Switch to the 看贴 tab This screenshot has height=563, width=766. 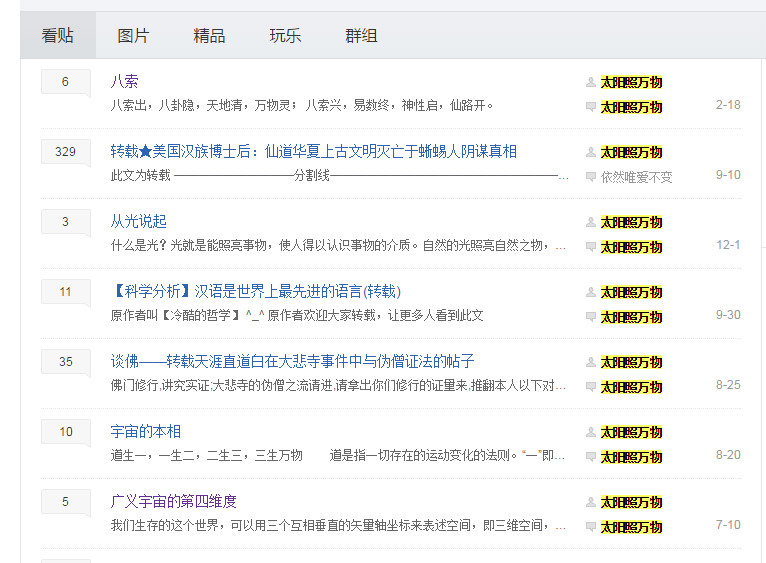[58, 35]
